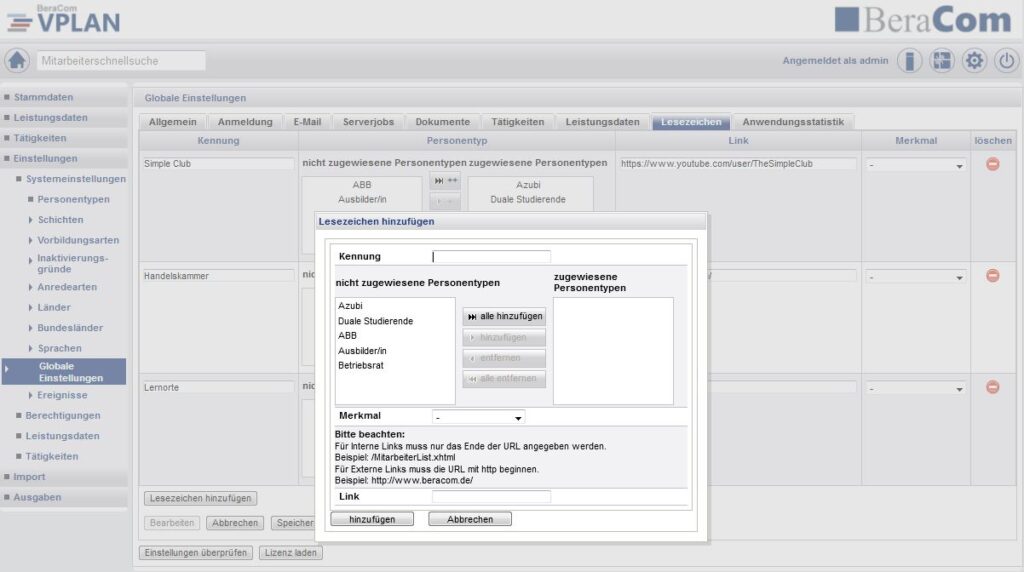
Task: Expand Sprachen in the sidebar
Action: click(30, 349)
